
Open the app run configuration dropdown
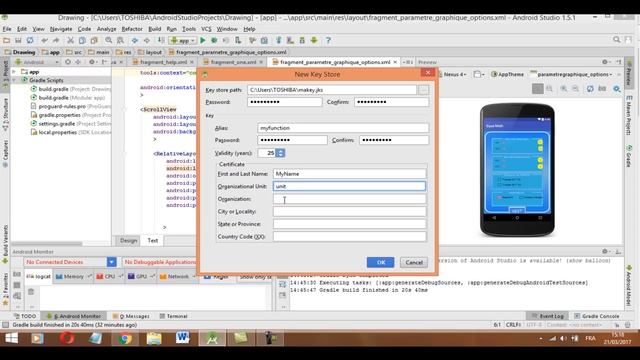182,40
